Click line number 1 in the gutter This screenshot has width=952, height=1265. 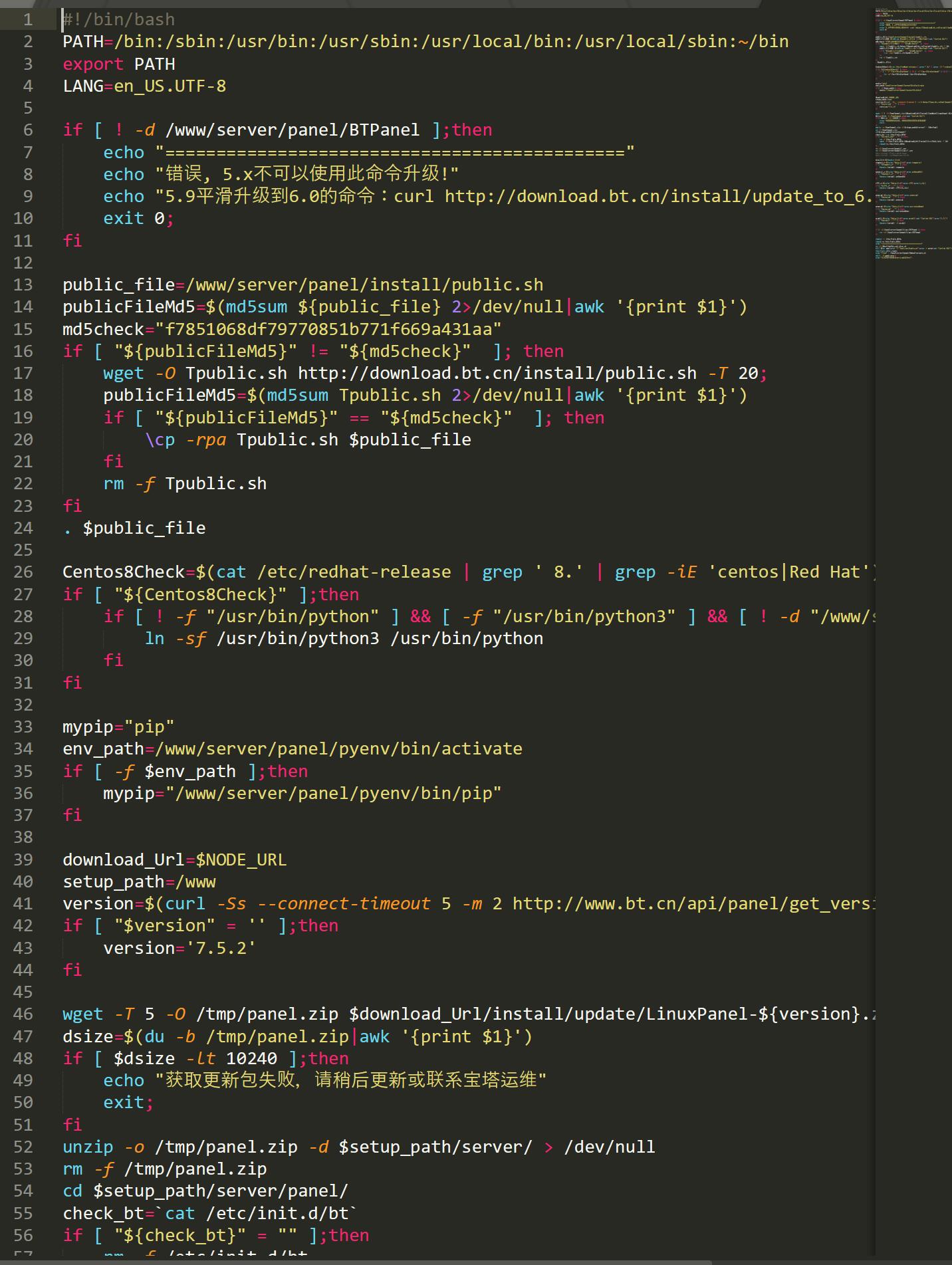tap(27, 20)
